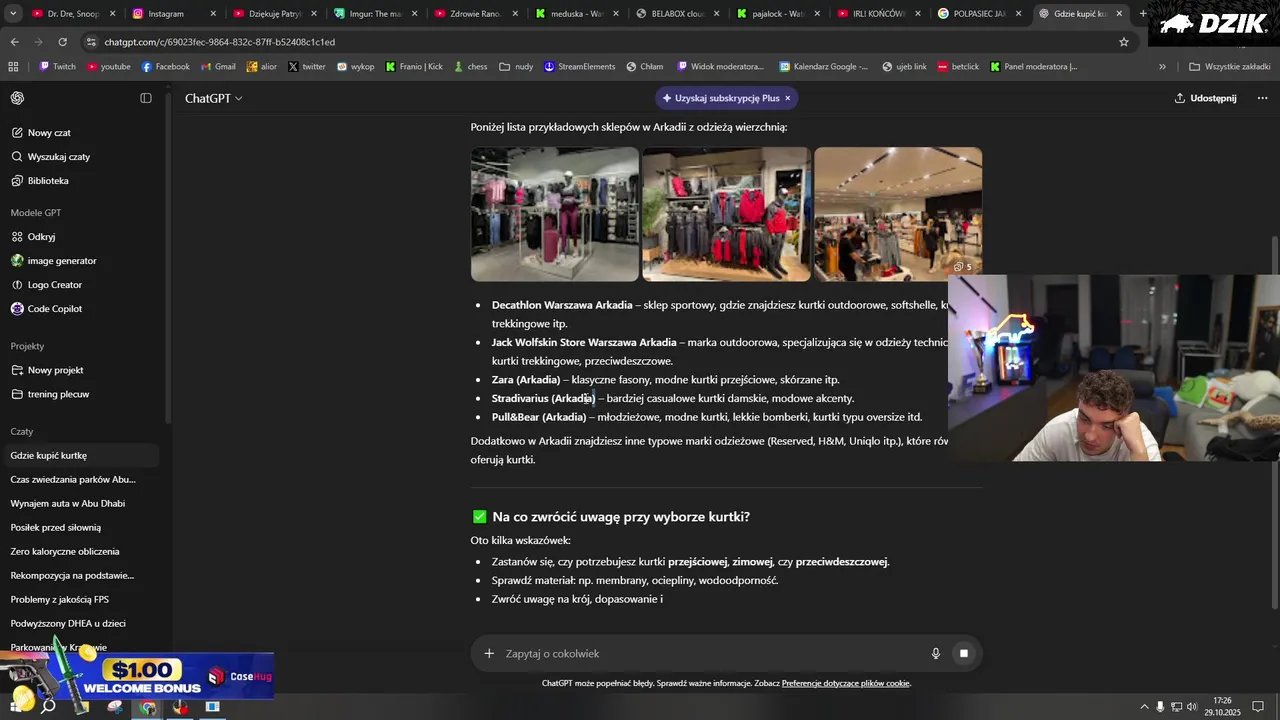Open Gmail bookmark
Screen dimensions: 1280x720
(218, 67)
